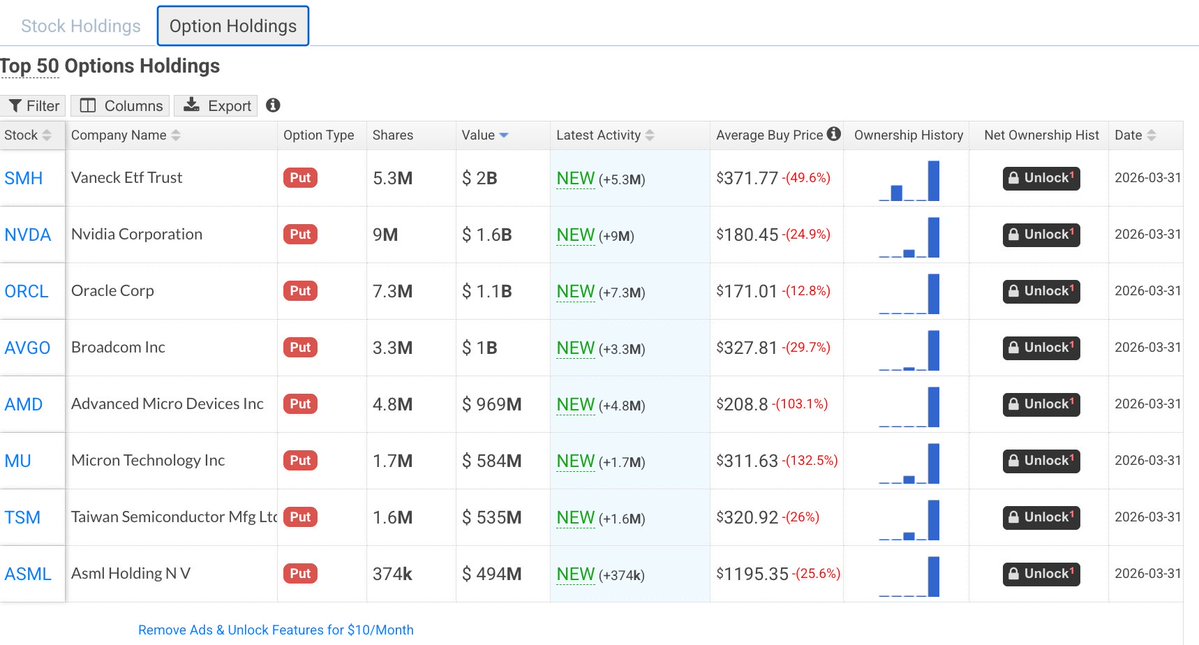Export the options holdings table
This screenshot has height=645, width=1199.
216,105
